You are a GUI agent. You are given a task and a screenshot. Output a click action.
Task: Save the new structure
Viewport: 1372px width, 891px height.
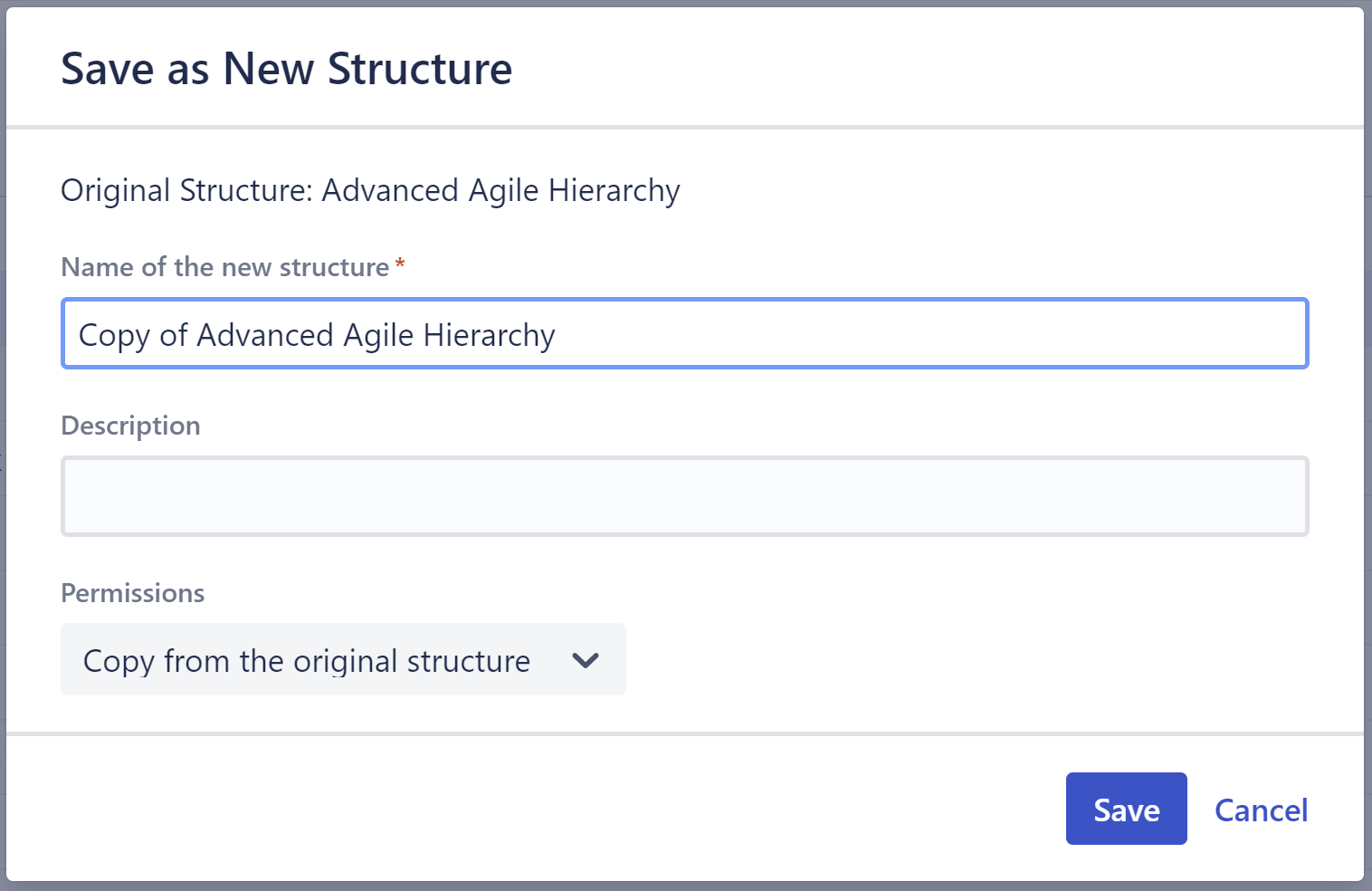coord(1125,809)
